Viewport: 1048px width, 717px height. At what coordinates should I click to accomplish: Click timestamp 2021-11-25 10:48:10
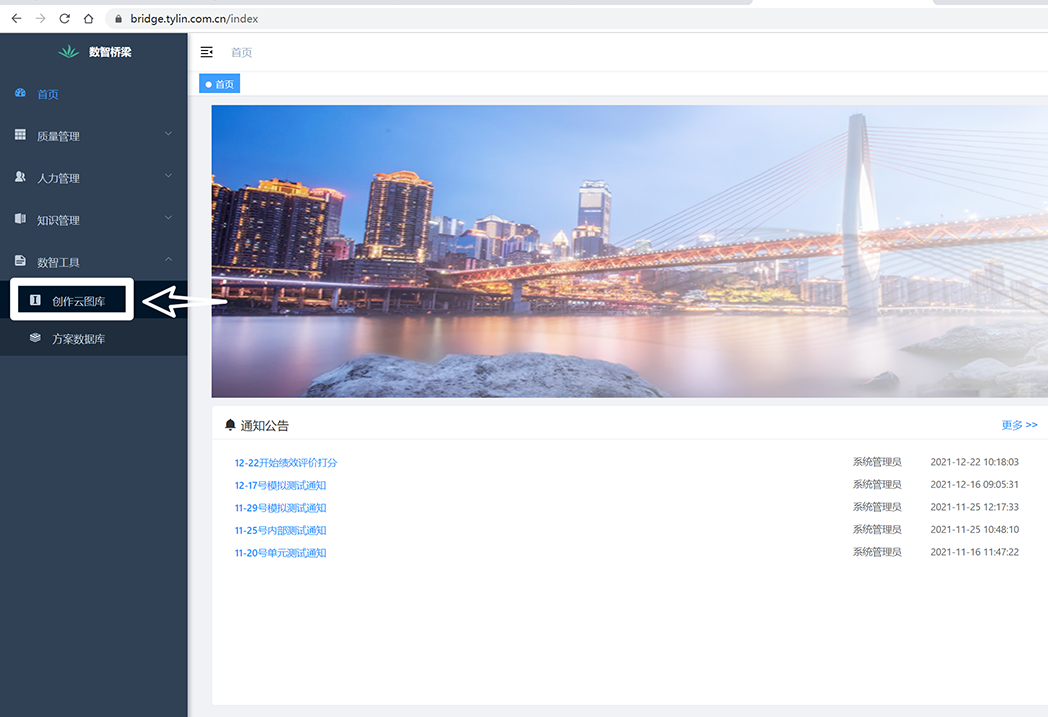974,529
